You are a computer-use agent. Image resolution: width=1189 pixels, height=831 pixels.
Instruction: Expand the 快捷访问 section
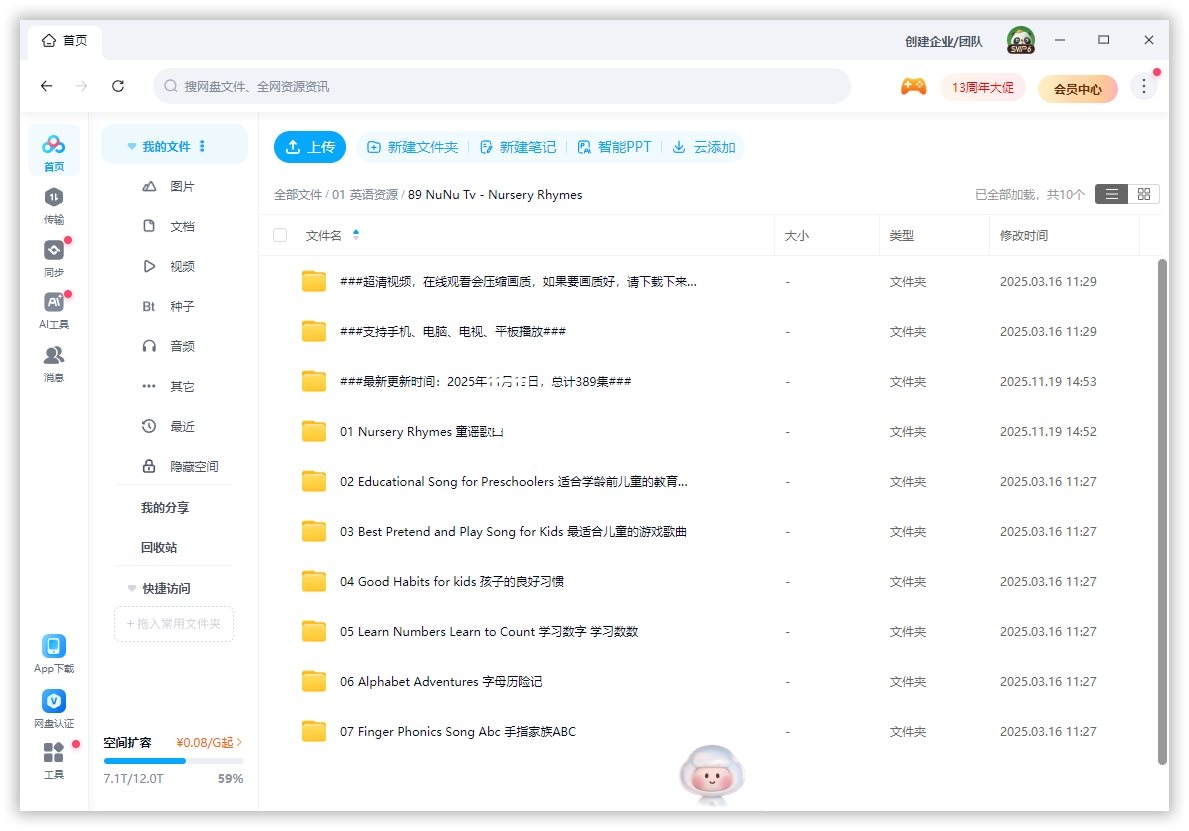[x=131, y=588]
